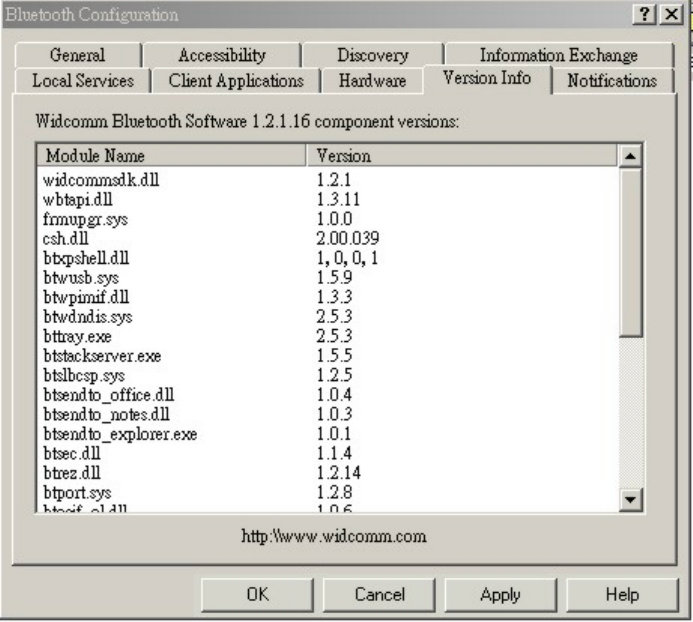Screen dimensions: 693x622
Task: Select the btstackserver.exe module
Action: click(x=102, y=356)
